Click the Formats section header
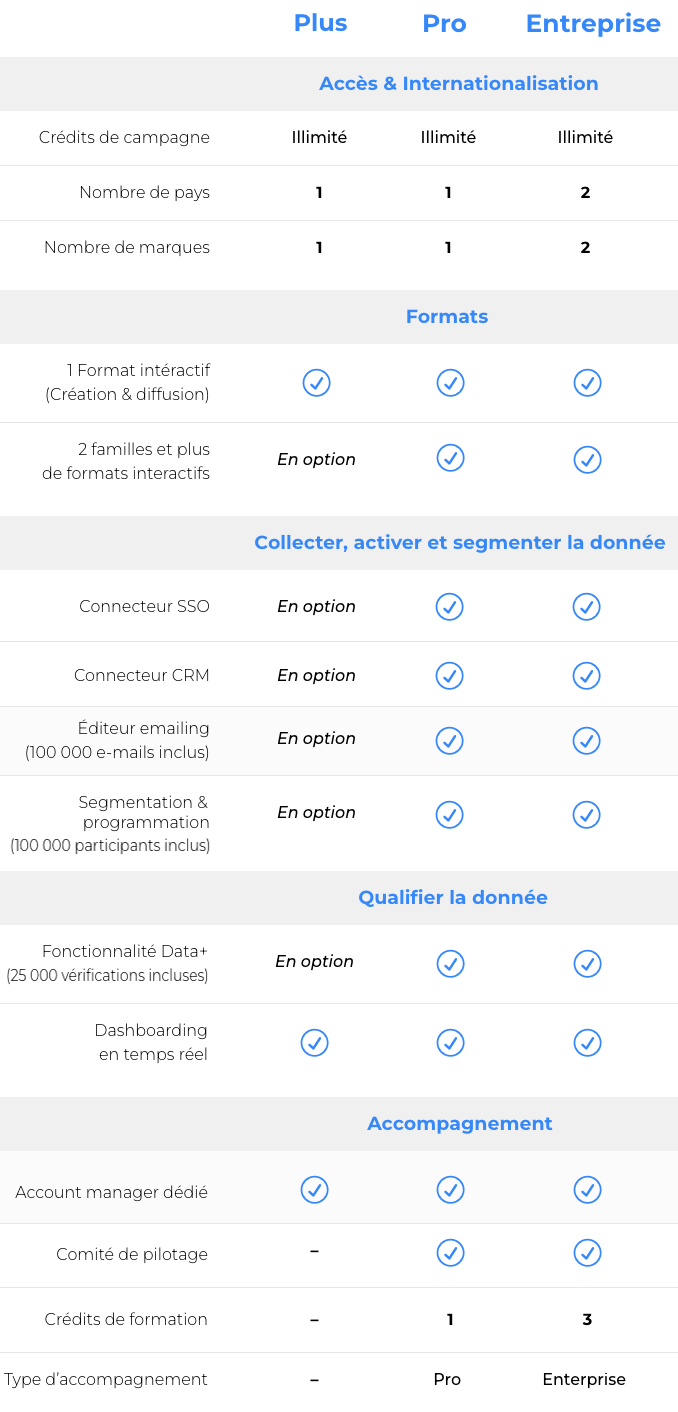Viewport: 678px width, 1412px height. (447, 317)
